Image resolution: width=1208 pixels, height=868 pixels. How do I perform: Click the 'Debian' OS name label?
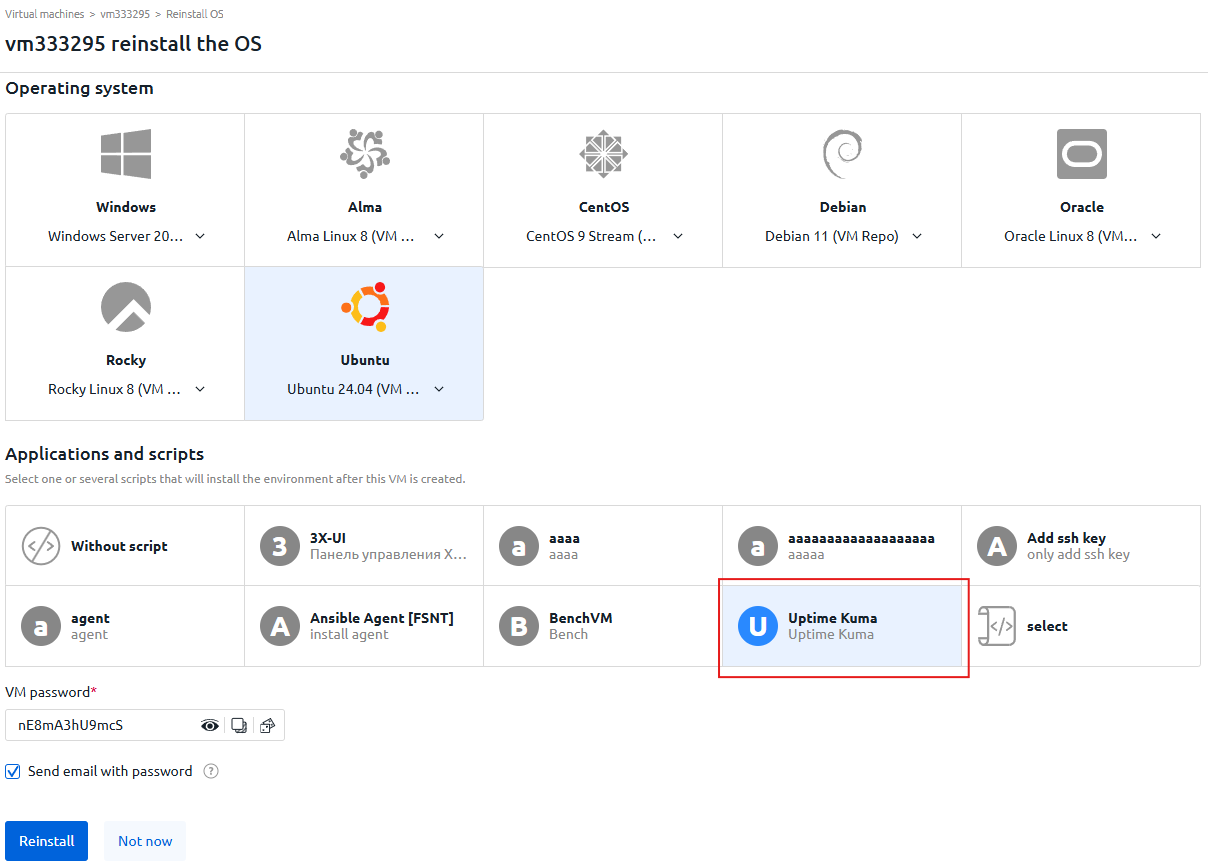[x=842, y=207]
